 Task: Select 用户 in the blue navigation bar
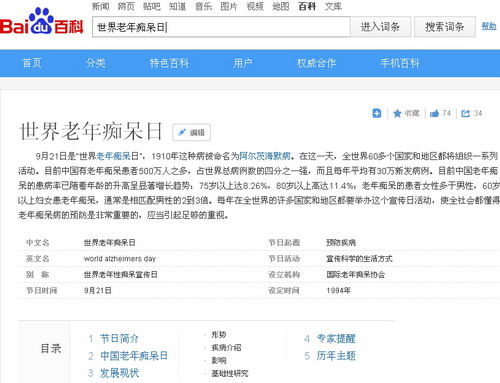click(x=243, y=63)
